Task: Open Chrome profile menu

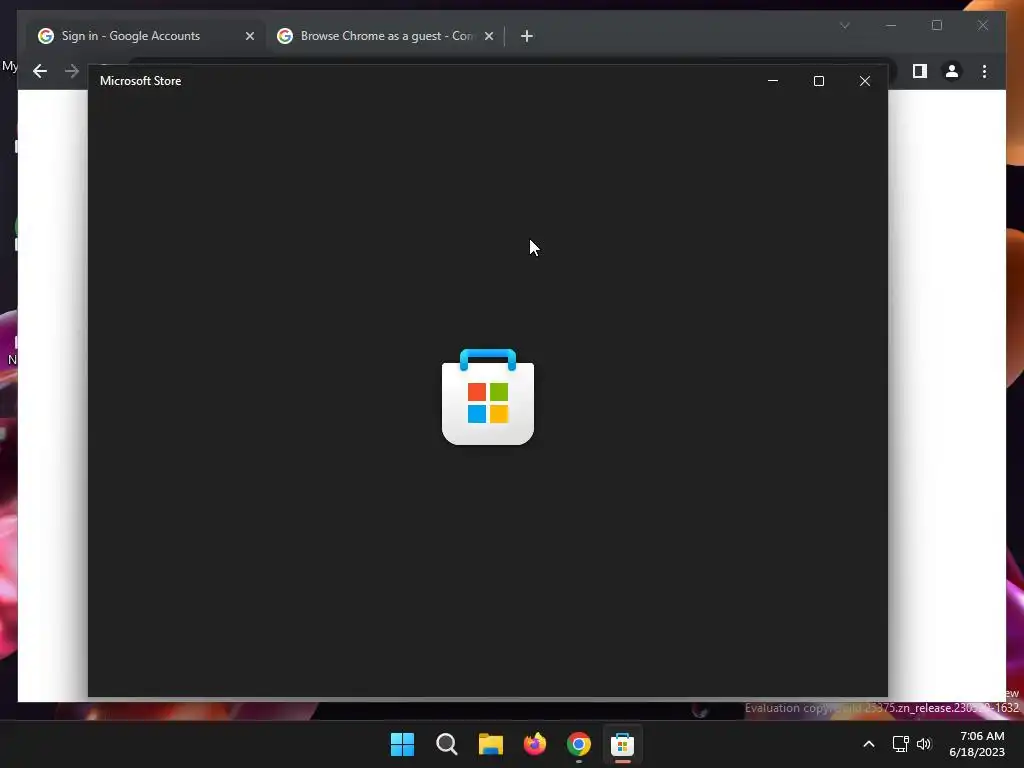Action: coord(952,71)
